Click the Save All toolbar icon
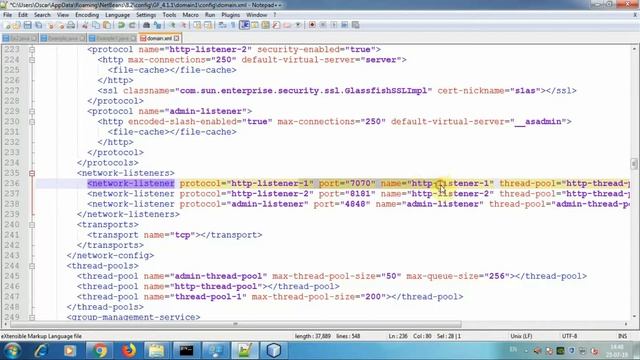 coord(38,25)
